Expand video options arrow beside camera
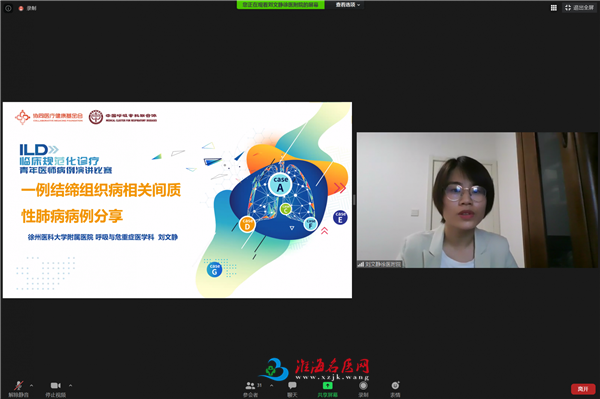600x399 pixels. 70,385
